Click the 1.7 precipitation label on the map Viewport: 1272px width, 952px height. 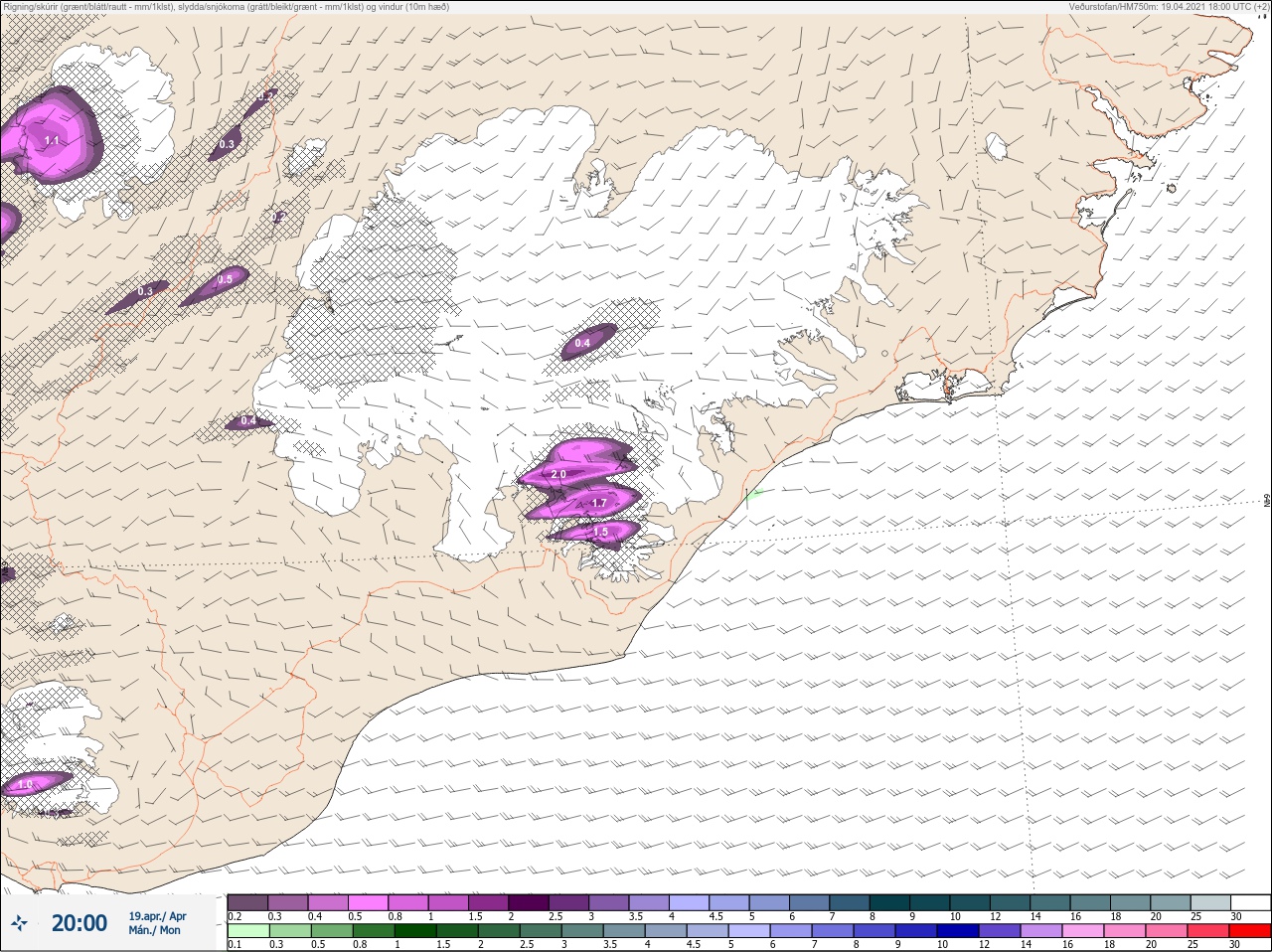(x=598, y=504)
